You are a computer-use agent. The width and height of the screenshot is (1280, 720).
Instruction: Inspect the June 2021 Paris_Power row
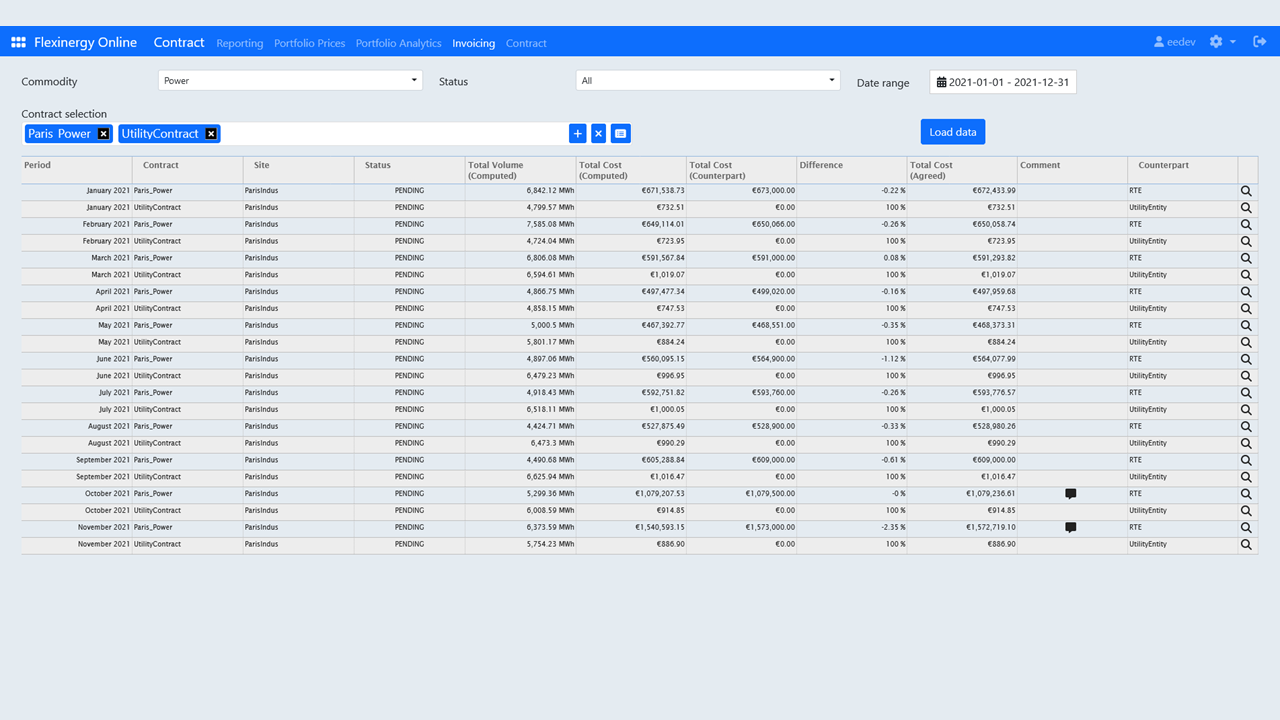point(1246,359)
